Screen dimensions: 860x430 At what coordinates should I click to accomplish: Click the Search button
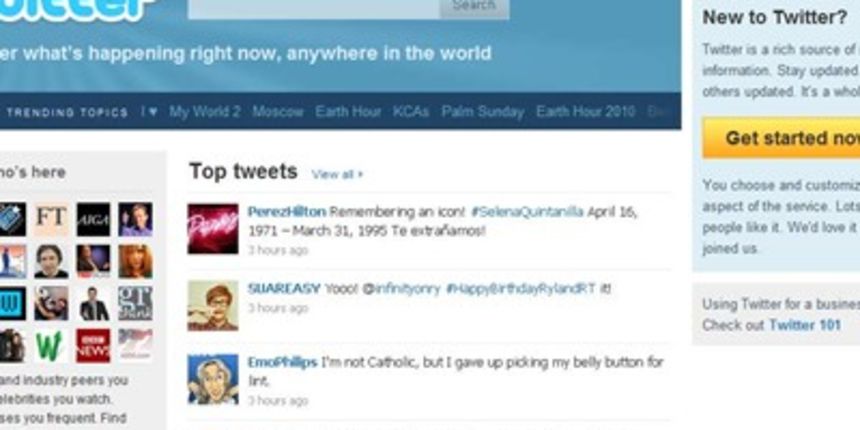click(474, 8)
